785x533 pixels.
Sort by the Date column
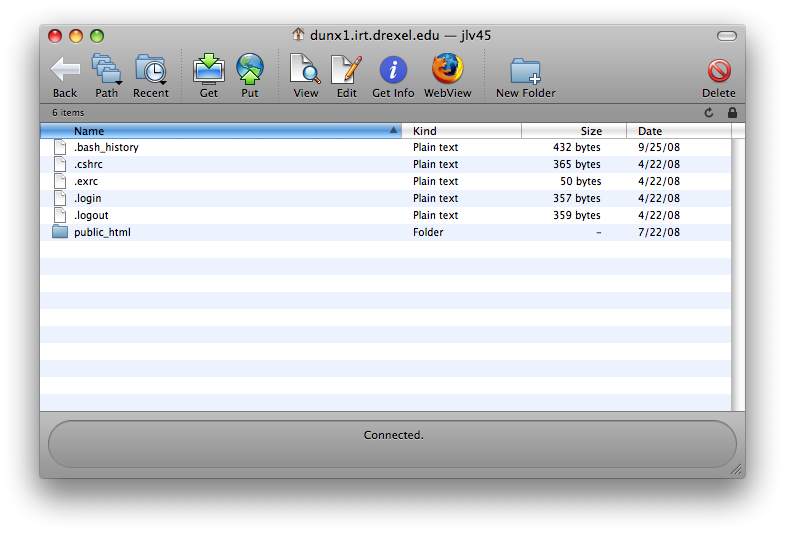[x=679, y=131]
